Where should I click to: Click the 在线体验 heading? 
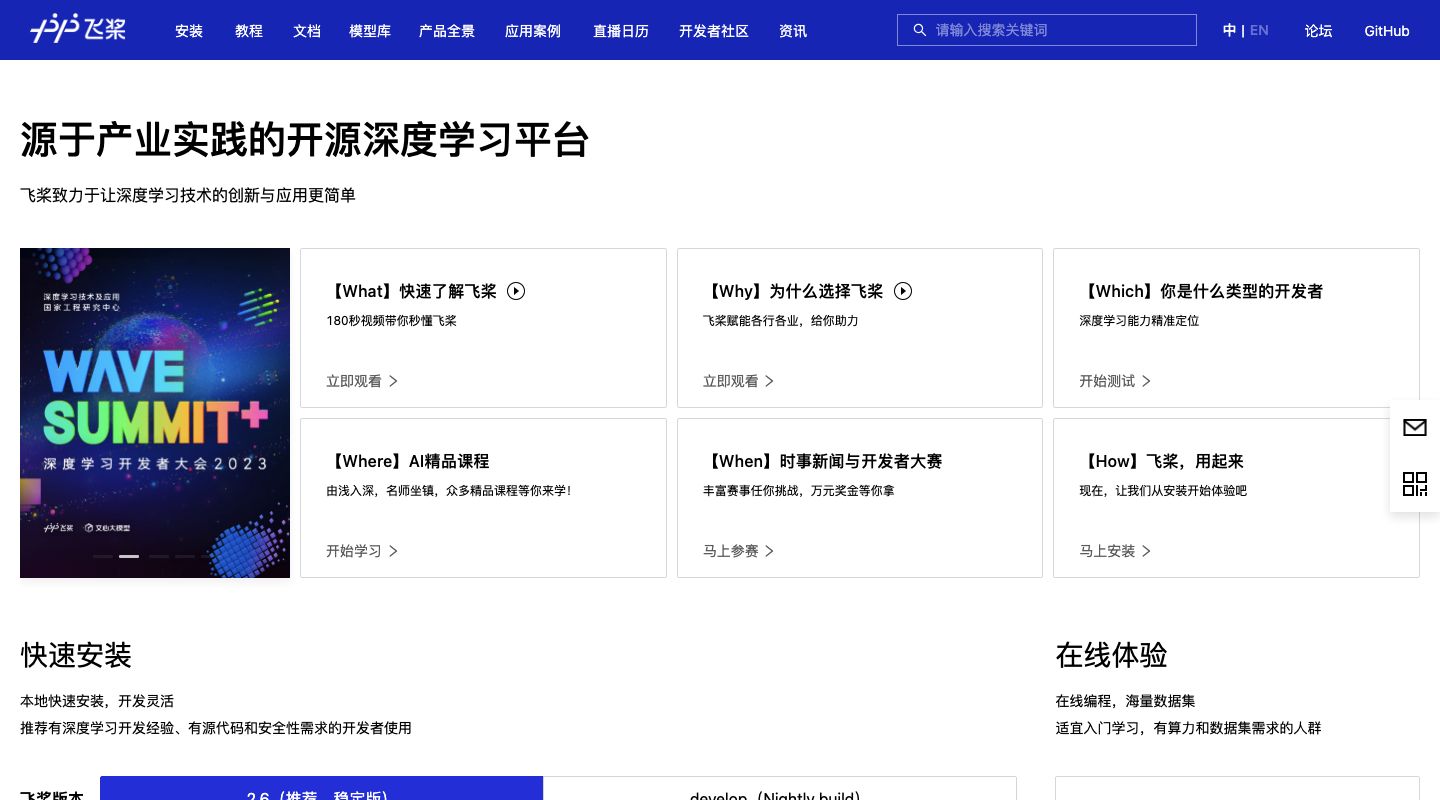(1111, 656)
